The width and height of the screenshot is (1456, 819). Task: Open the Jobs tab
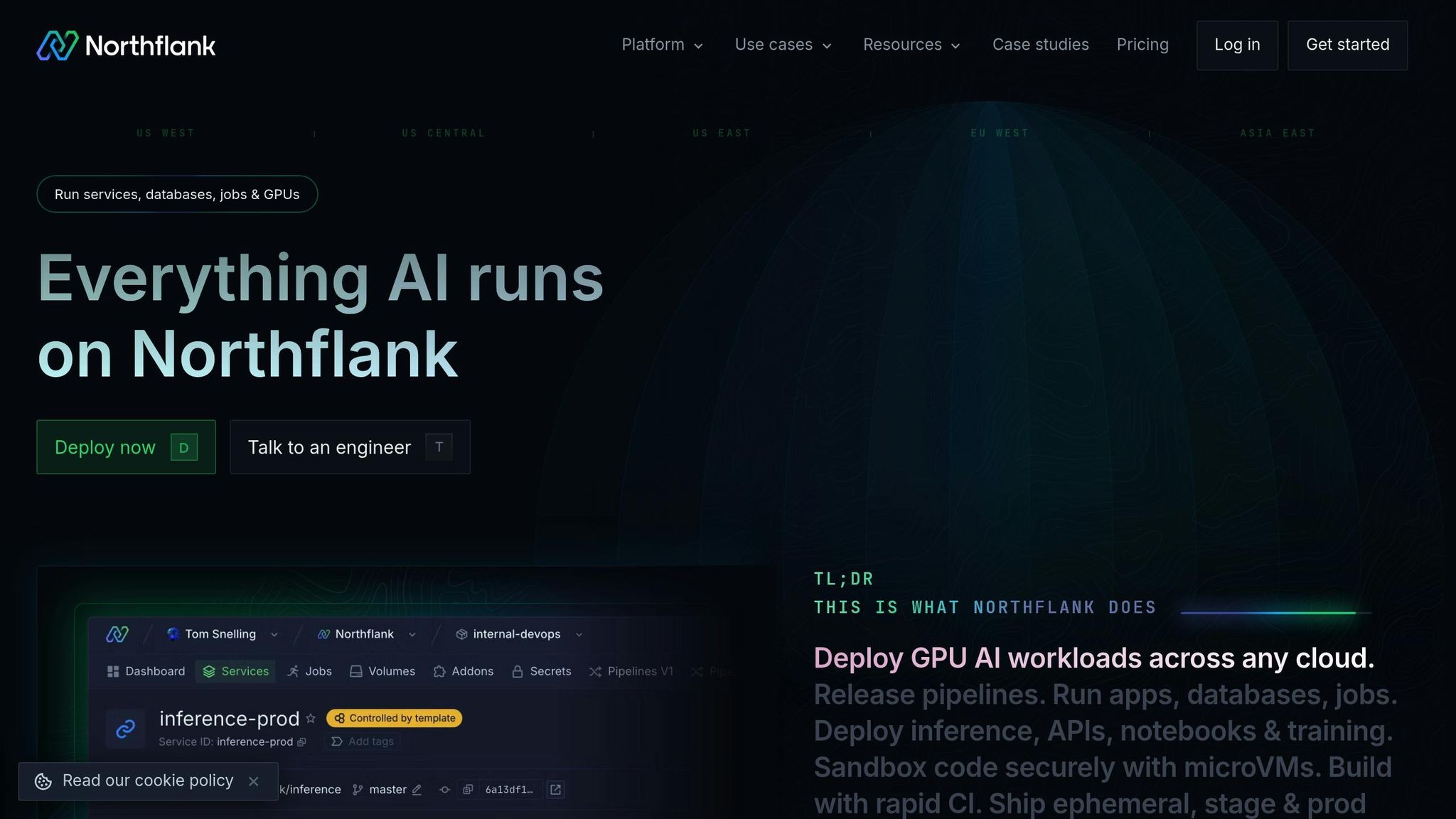pos(309,671)
